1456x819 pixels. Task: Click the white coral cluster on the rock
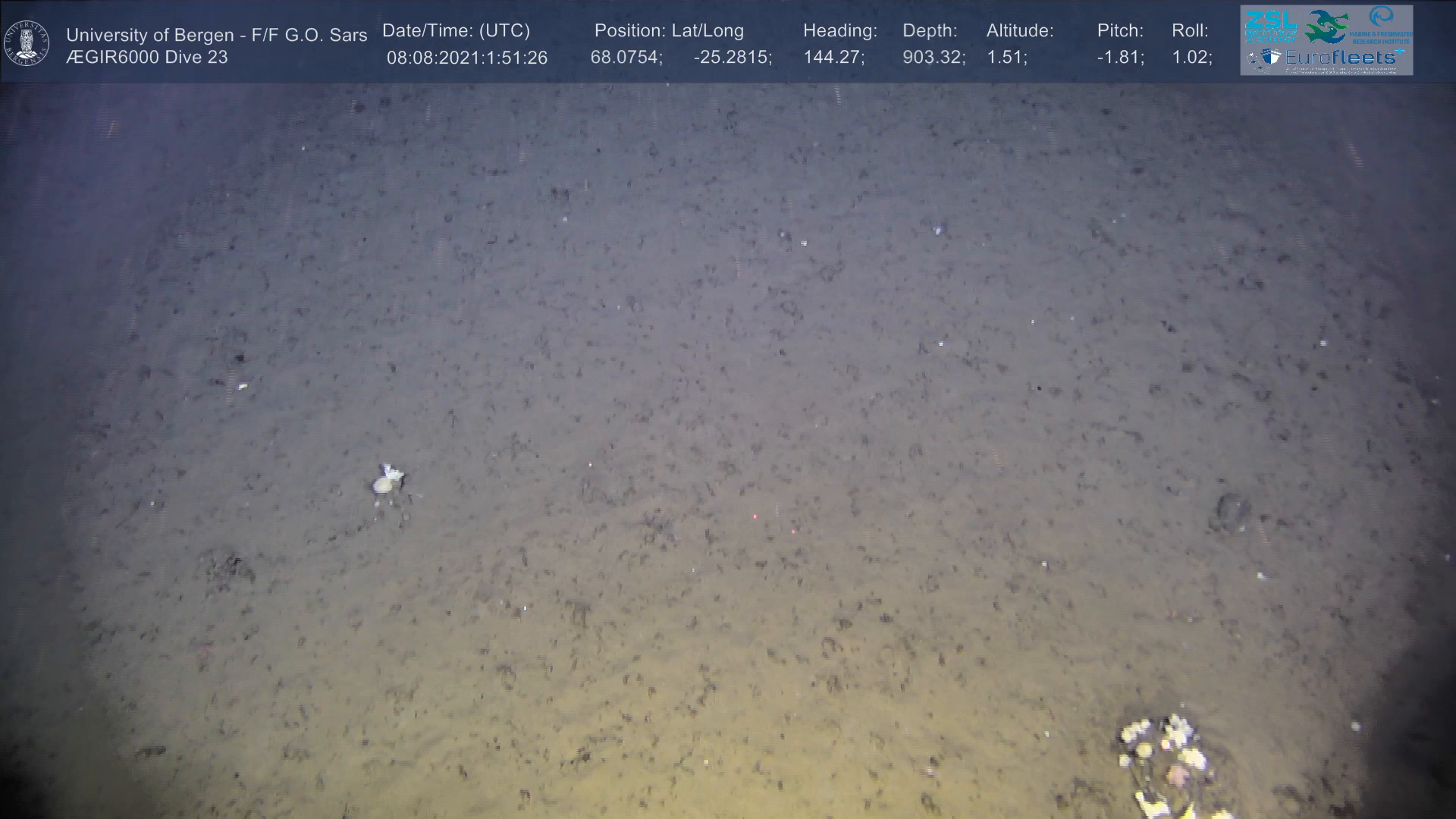click(1161, 748)
